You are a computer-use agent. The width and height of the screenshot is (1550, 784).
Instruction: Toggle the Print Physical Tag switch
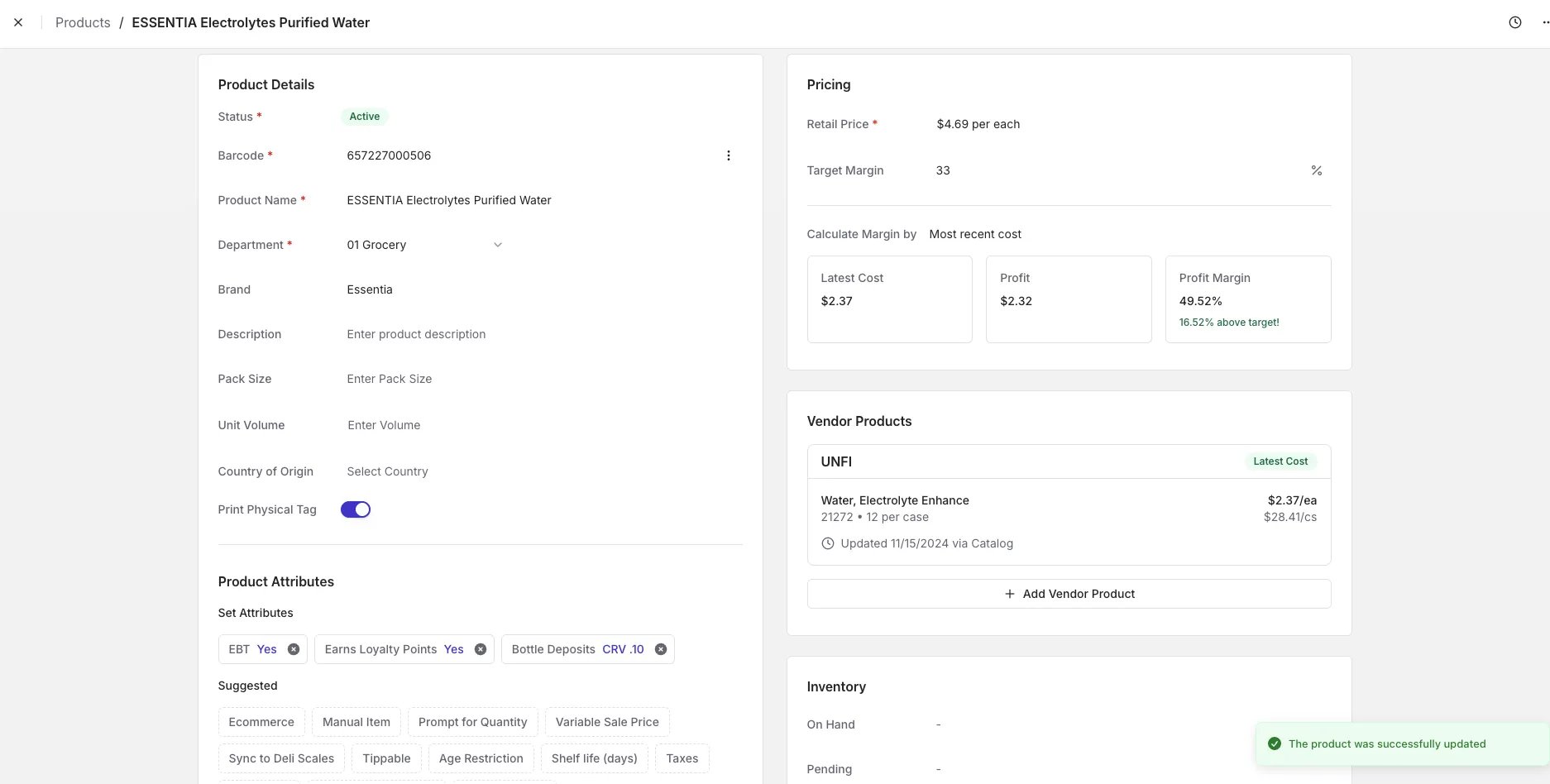tap(356, 509)
